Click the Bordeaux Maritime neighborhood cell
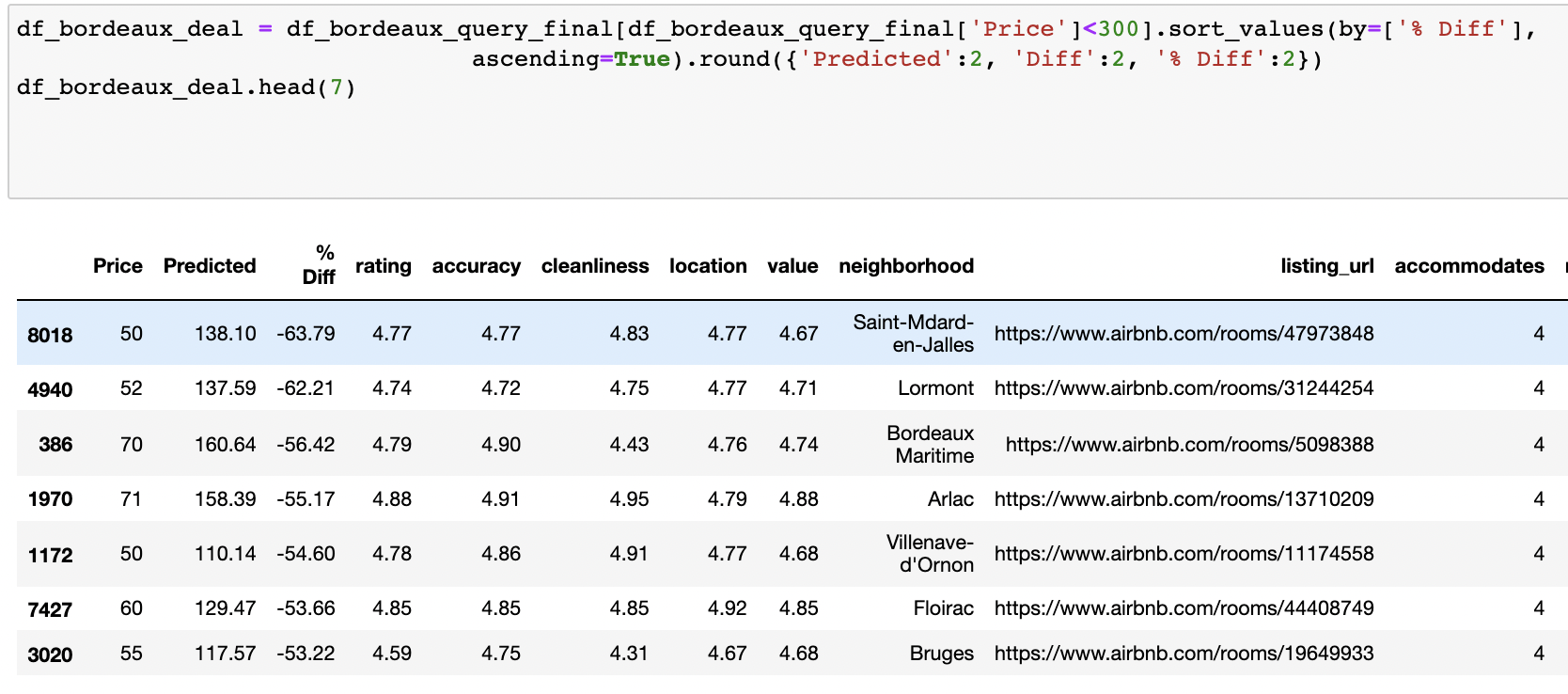1568x694 pixels. (931, 445)
